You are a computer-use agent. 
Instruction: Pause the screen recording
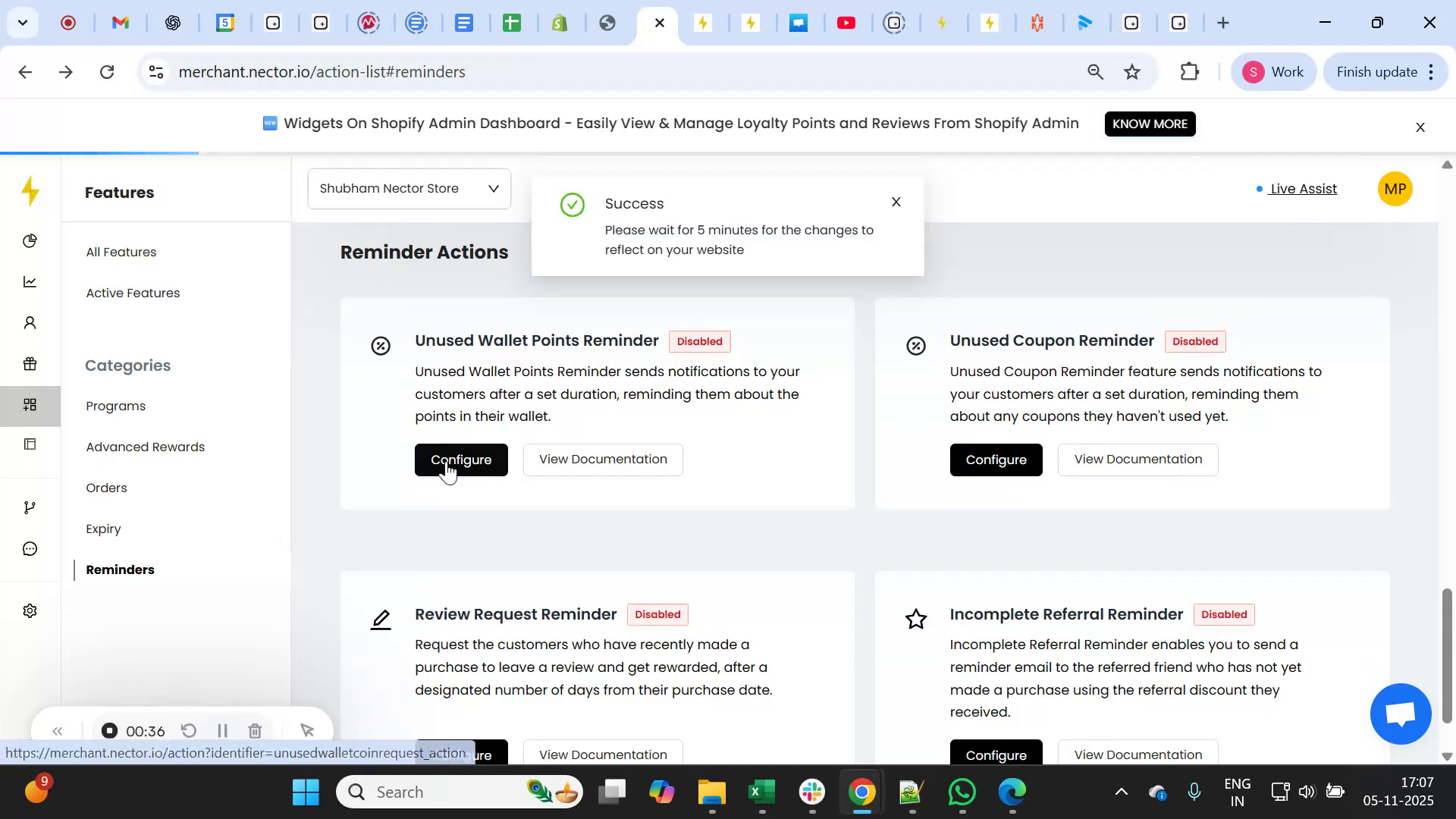(x=222, y=730)
